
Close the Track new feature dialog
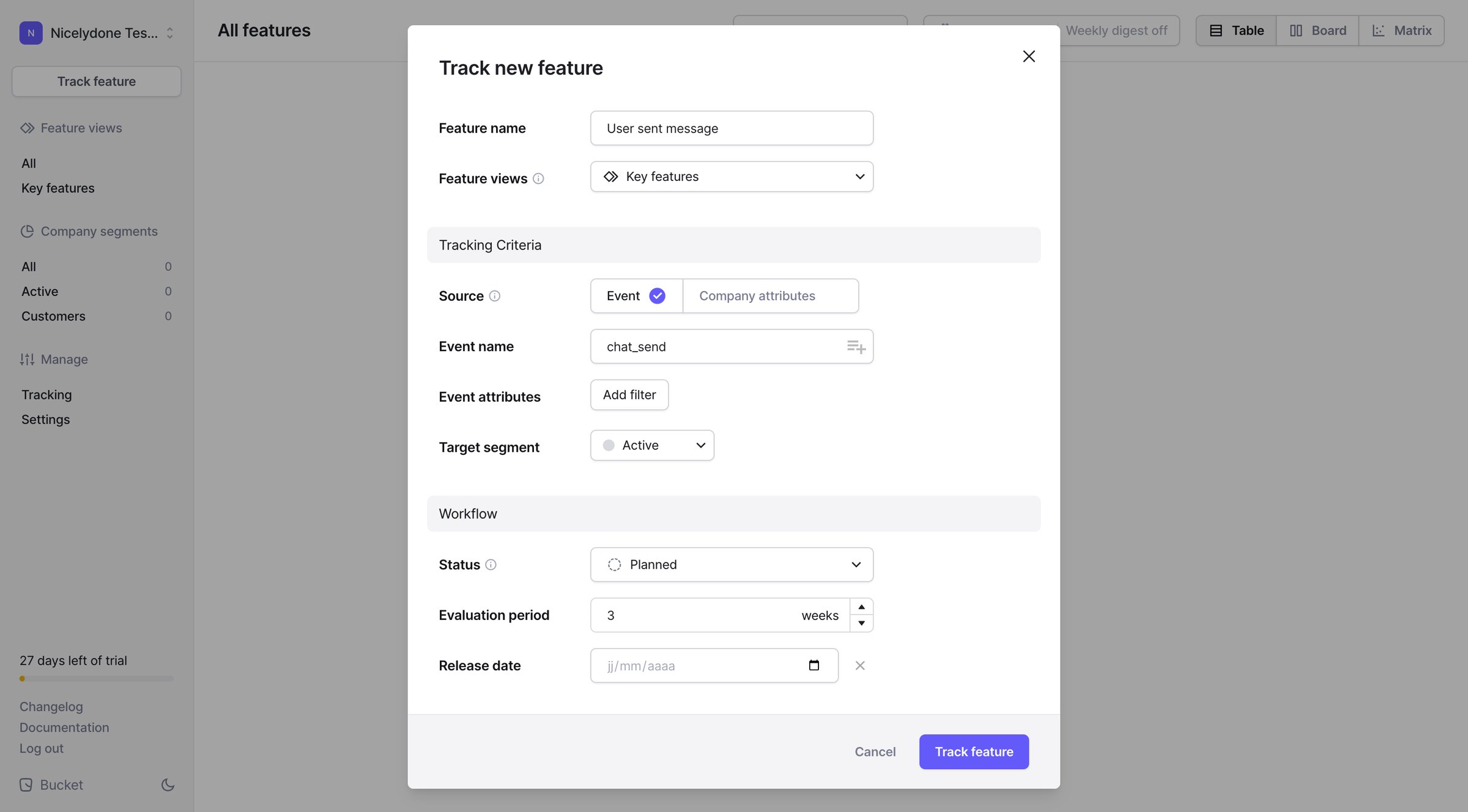click(x=1029, y=56)
